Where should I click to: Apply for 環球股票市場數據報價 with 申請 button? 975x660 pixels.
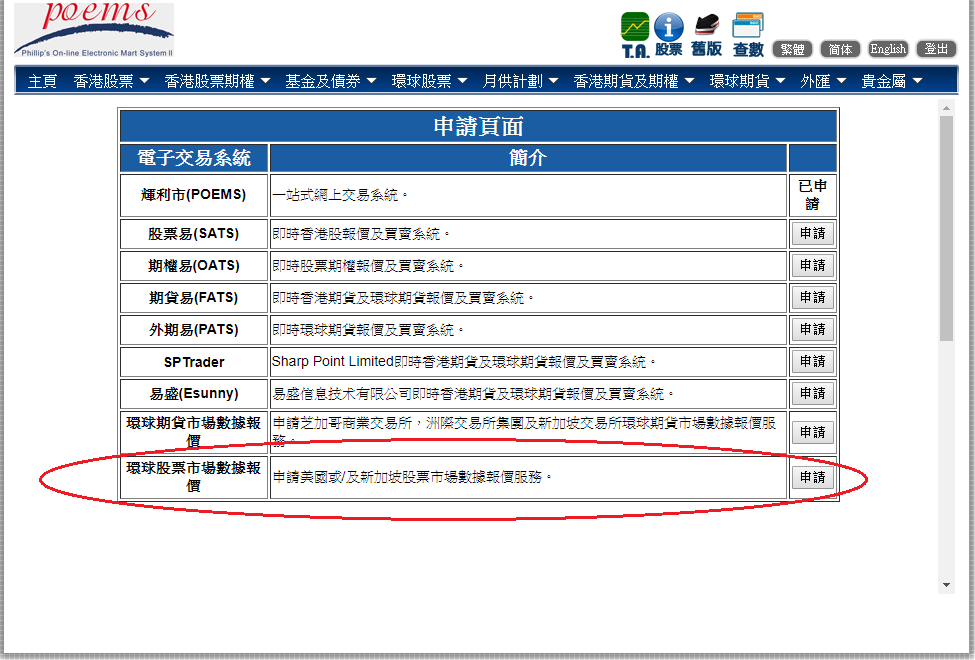click(812, 477)
